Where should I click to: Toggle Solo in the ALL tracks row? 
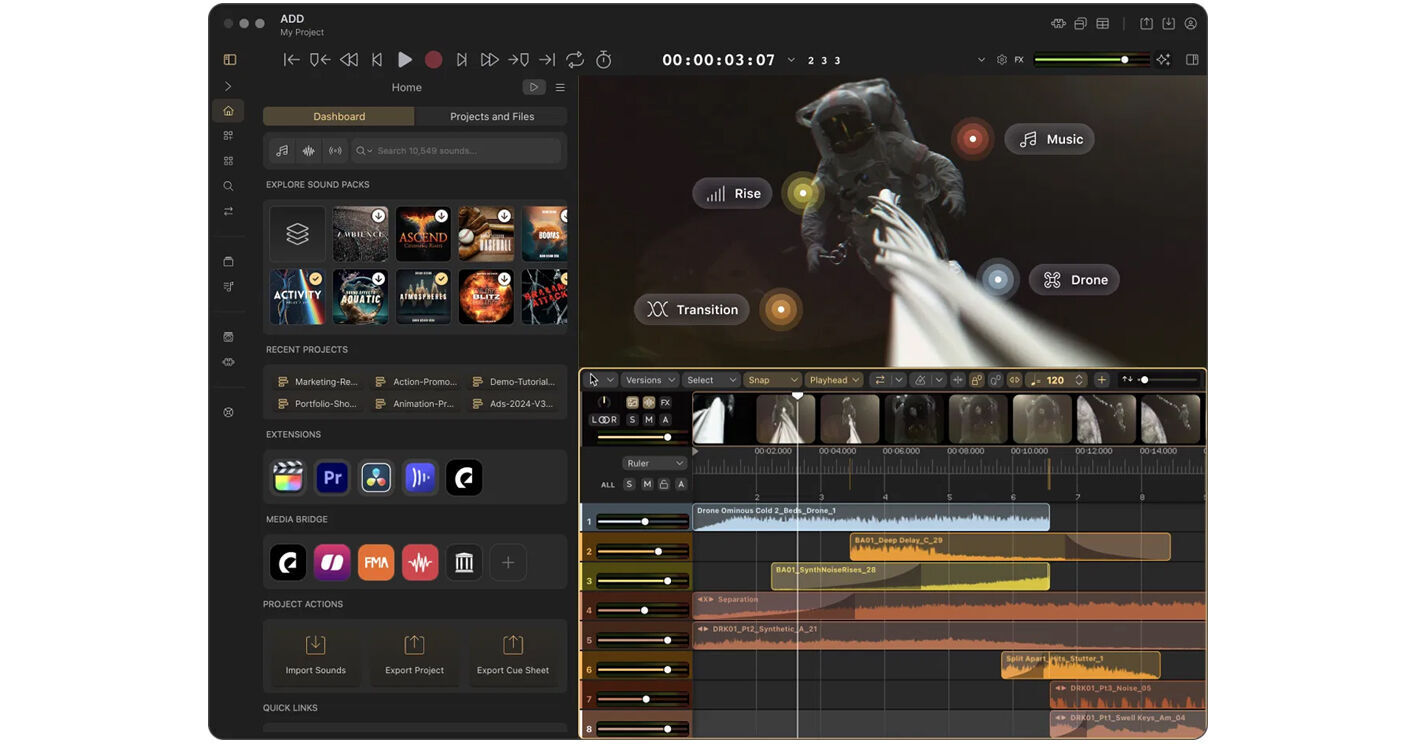click(629, 484)
